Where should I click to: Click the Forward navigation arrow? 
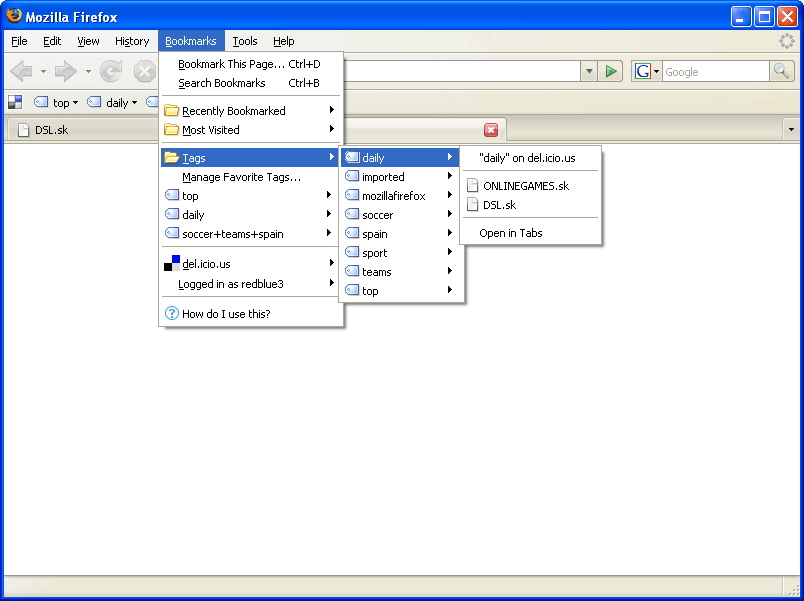[x=66, y=71]
